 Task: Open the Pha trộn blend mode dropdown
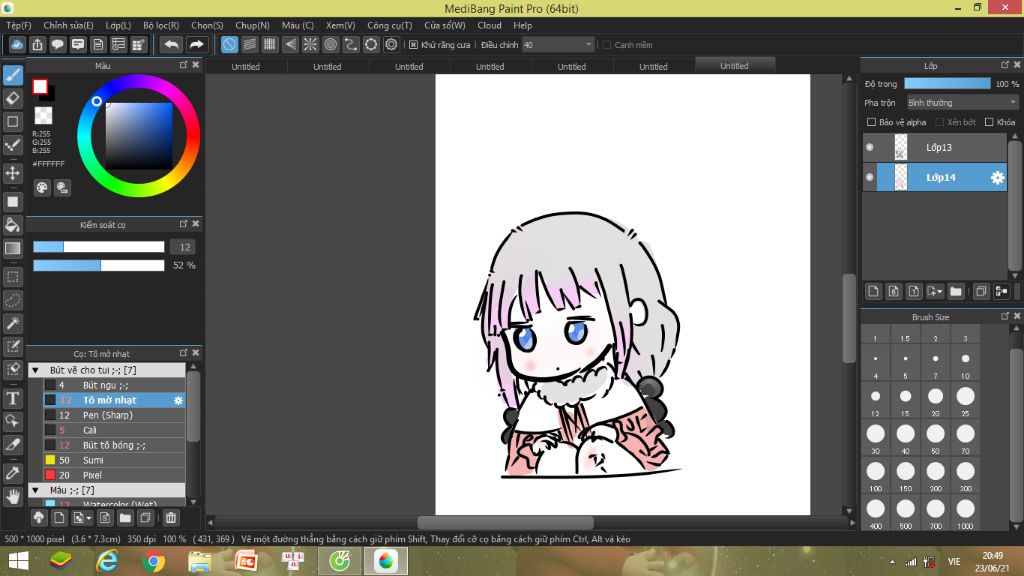[x=963, y=103]
